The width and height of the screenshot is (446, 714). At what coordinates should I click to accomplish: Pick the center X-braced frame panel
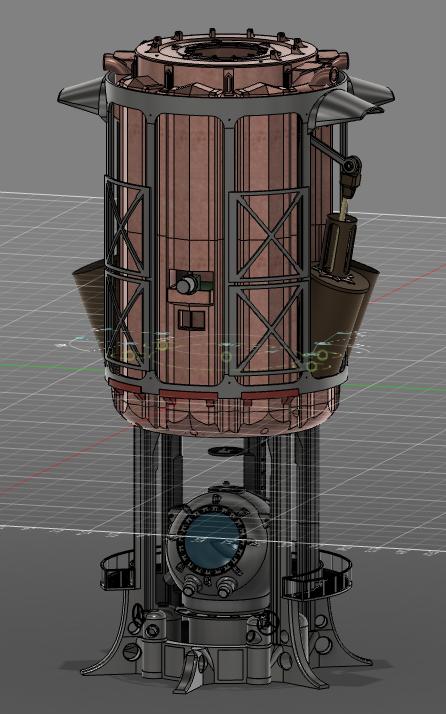[x=269, y=282]
